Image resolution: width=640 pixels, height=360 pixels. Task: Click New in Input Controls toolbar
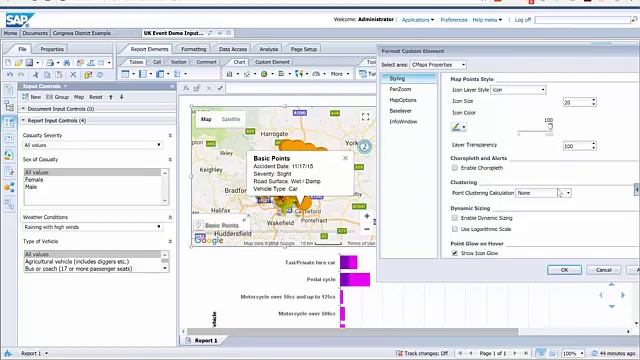(x=32, y=97)
